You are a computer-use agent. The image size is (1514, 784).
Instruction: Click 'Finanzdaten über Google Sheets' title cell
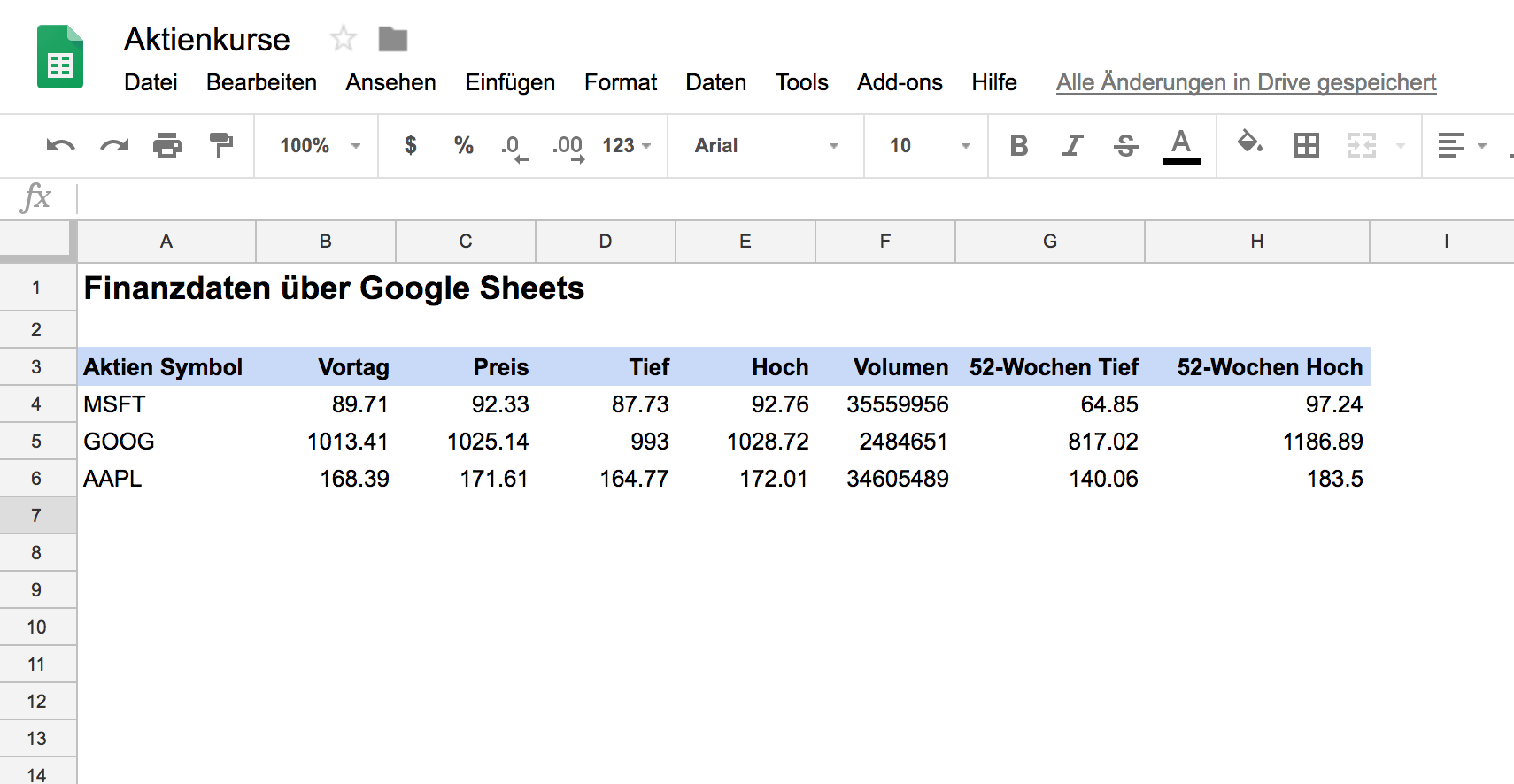[x=334, y=288]
